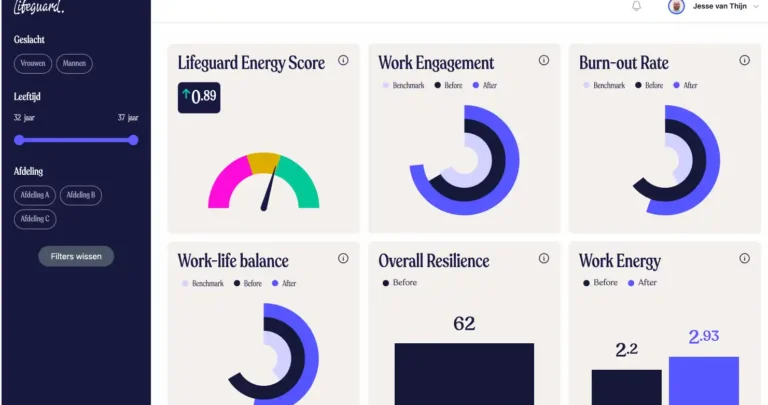Image resolution: width=768 pixels, height=405 pixels.
Task: Click the Lifeguard logo
Action: 39,7
